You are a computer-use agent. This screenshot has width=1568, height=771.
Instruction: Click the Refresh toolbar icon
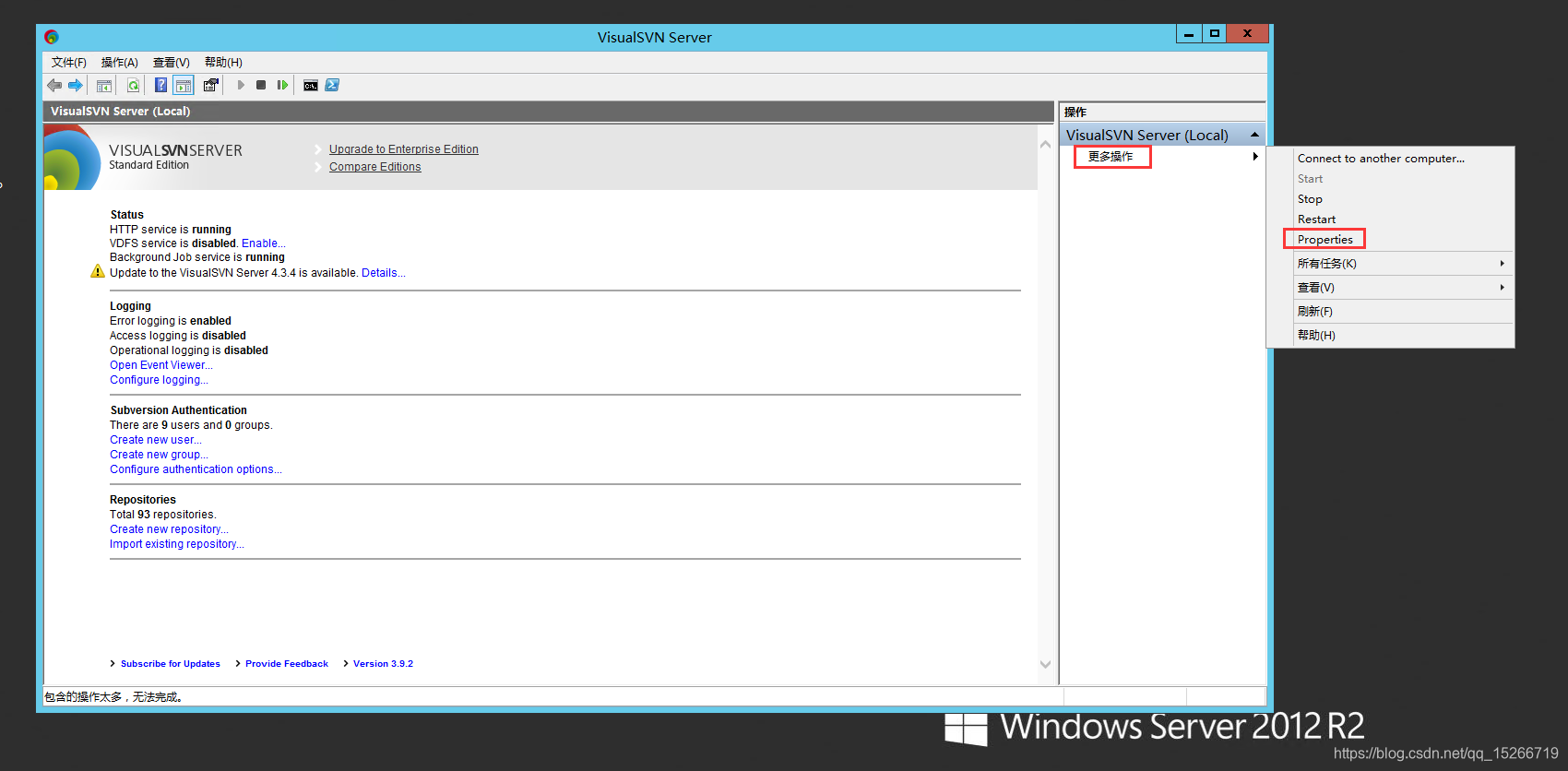pos(134,85)
